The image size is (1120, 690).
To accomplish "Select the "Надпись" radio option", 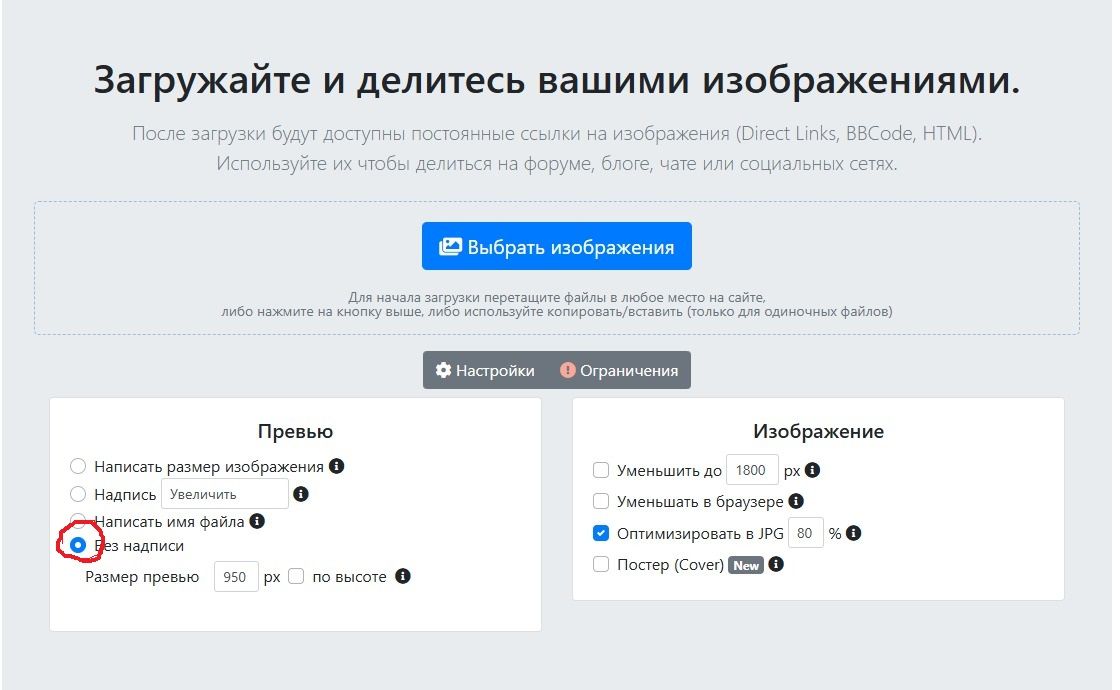I will pyautogui.click(x=78, y=494).
